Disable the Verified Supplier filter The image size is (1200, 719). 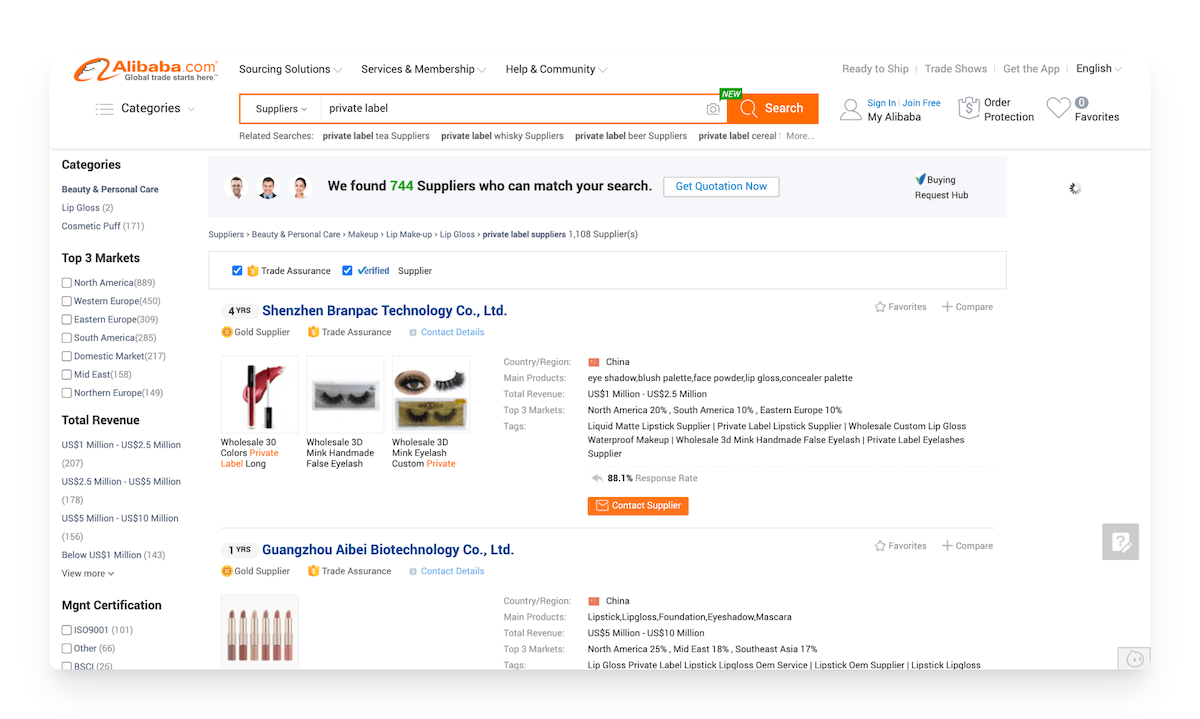(349, 270)
